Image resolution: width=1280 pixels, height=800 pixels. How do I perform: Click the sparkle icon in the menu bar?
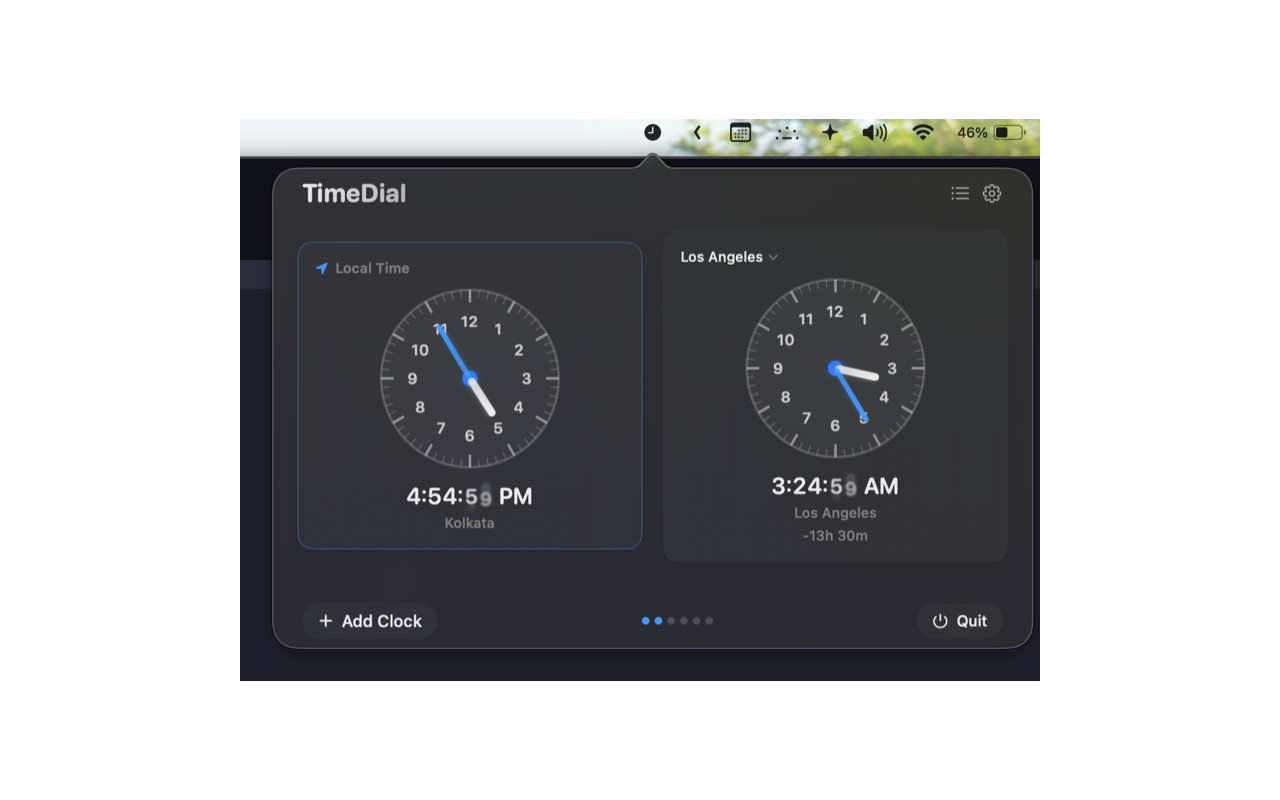831,131
